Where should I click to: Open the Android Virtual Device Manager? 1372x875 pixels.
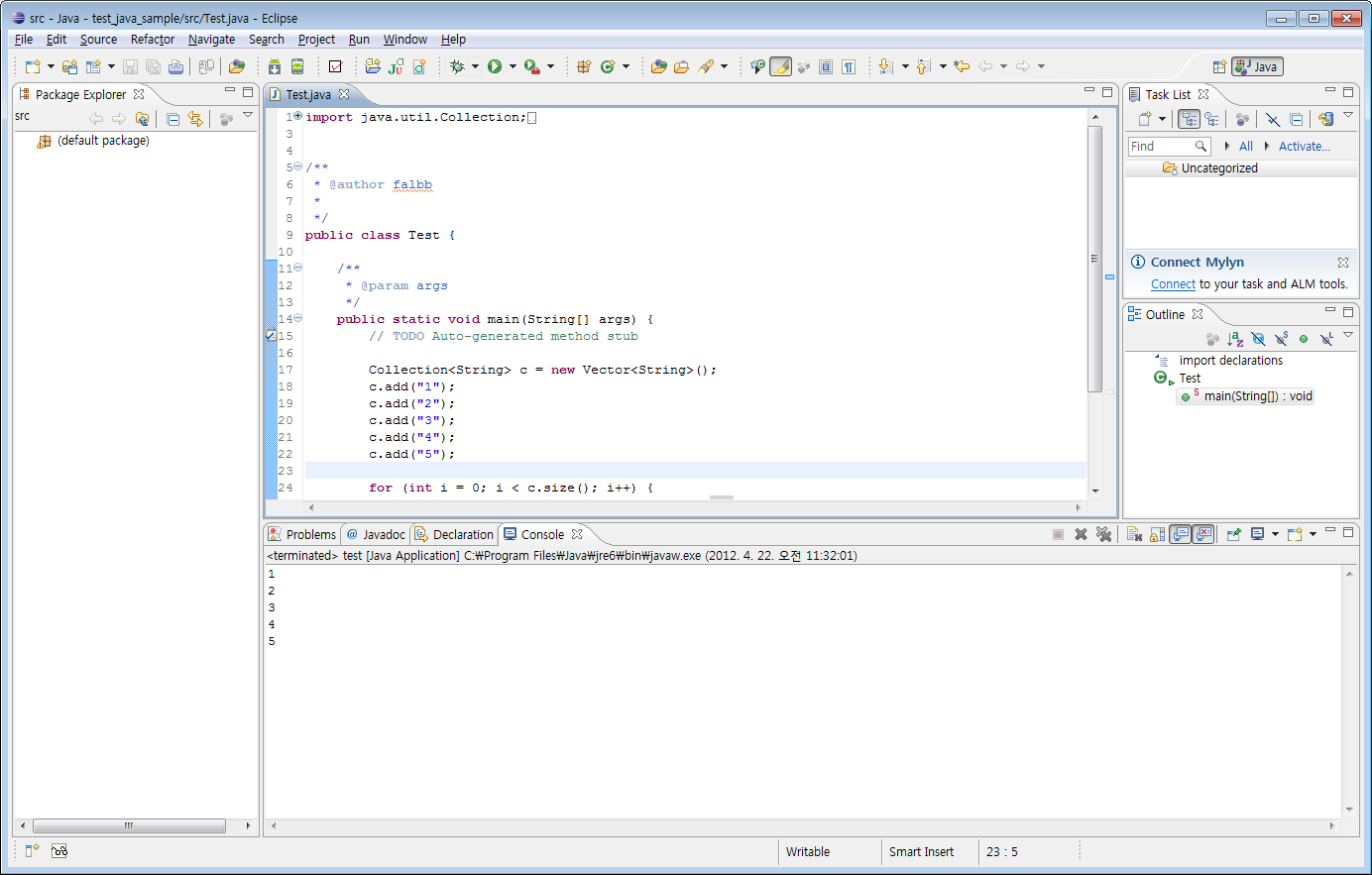click(x=297, y=66)
